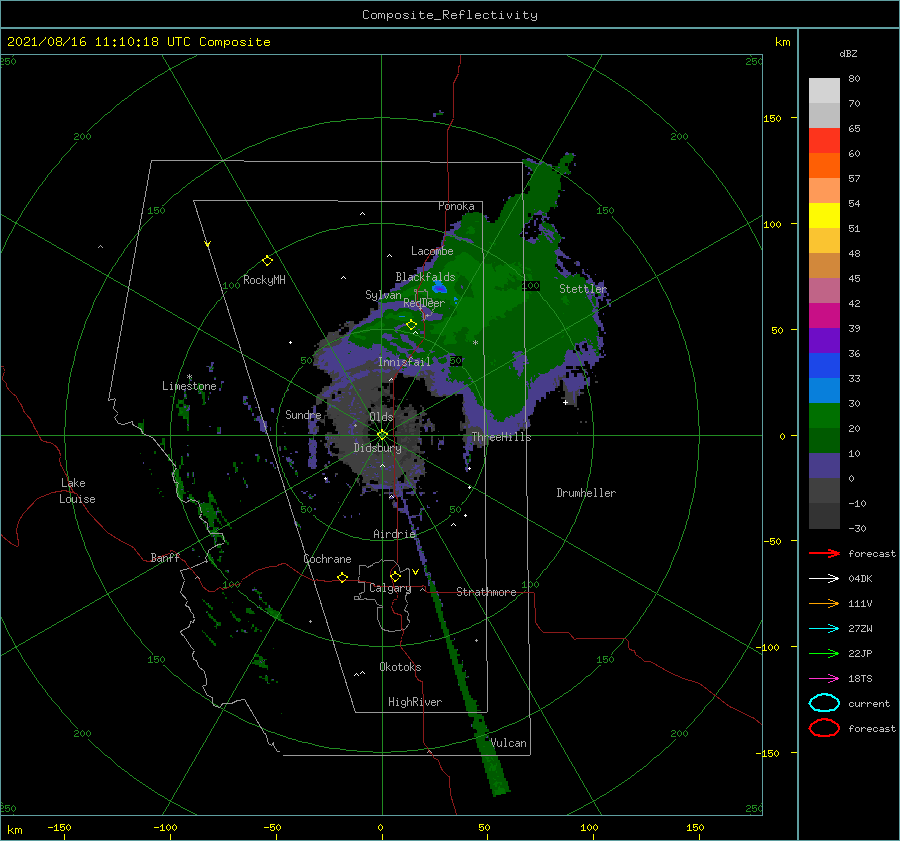
Task: Click the yellow diamond marker near RockyMH
Action: pos(267,261)
